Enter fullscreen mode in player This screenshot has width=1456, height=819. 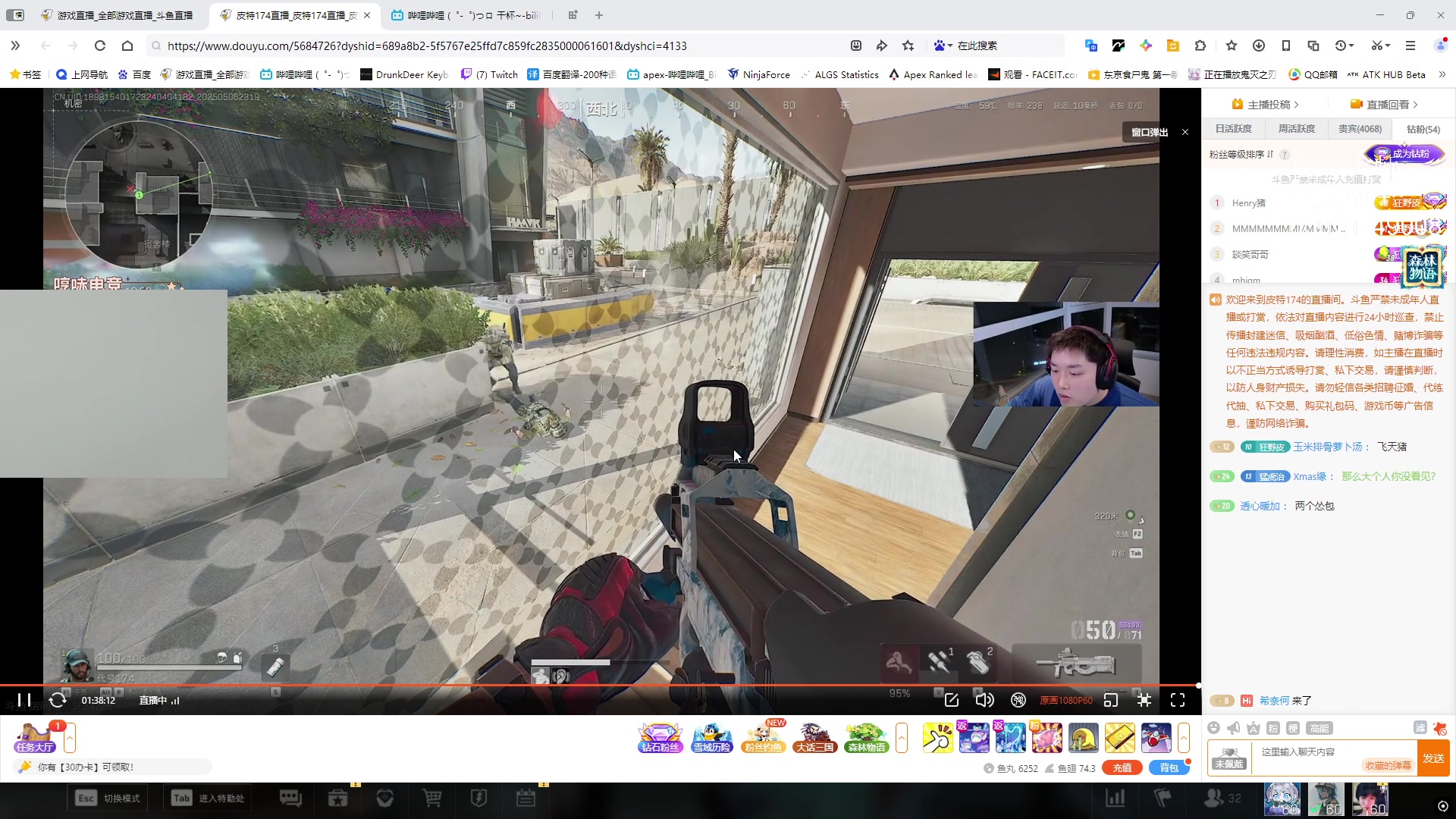1178,700
